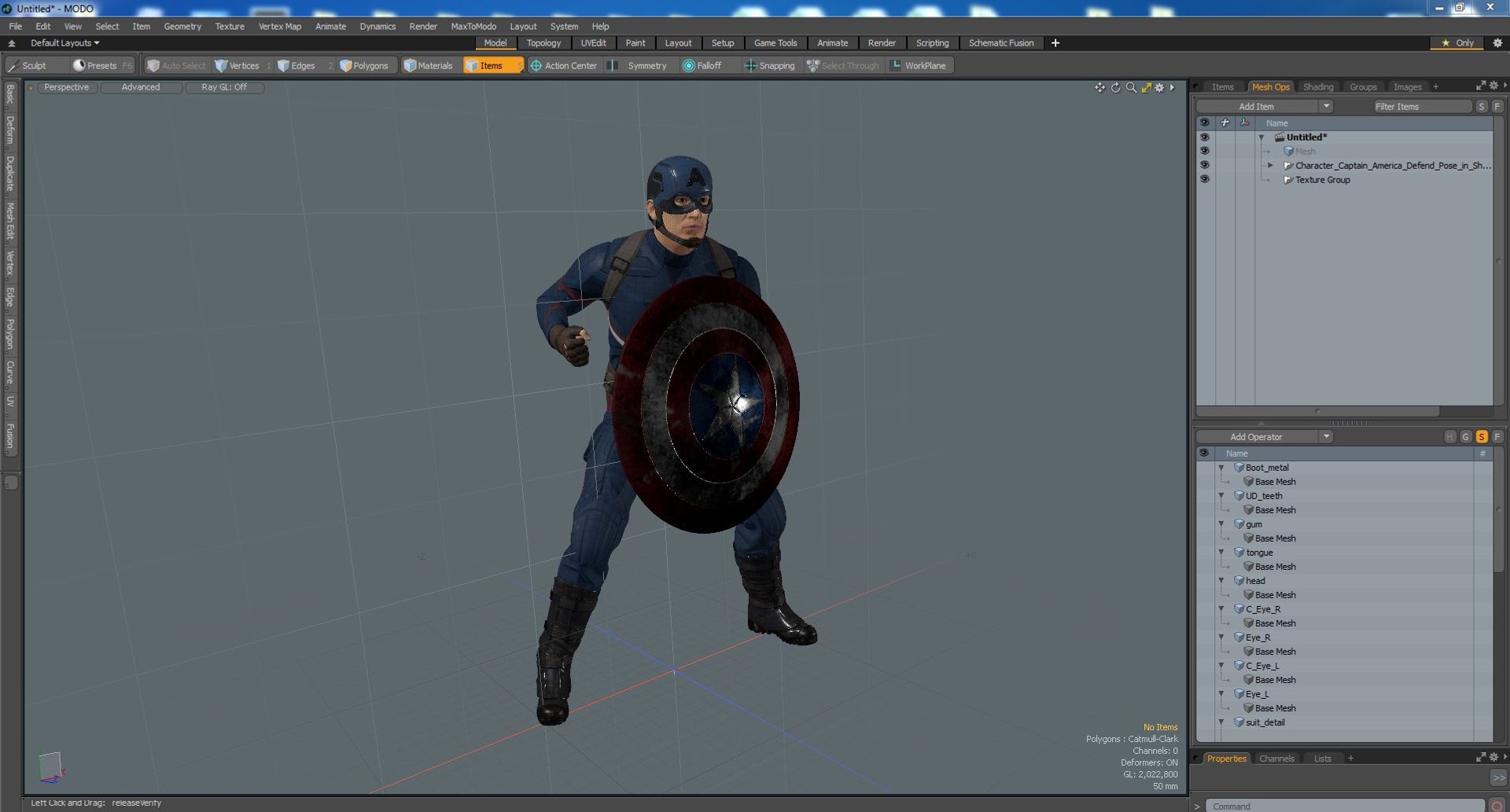
Task: Click the viewport zoom magnifier icon
Action: tap(1131, 87)
